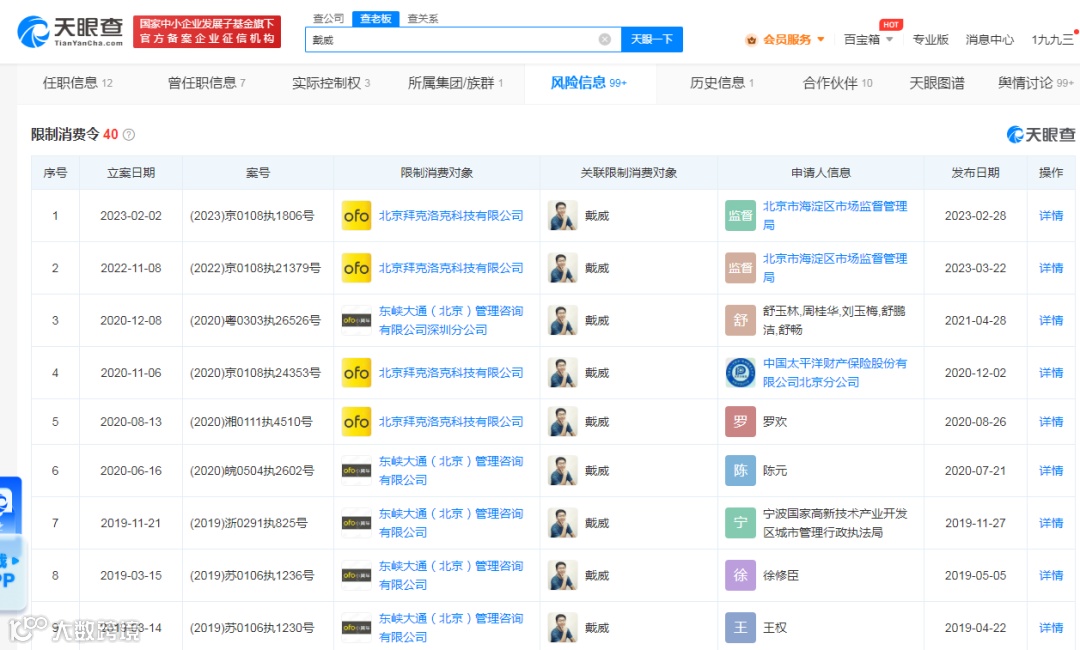Click the red 罗 applicant badge

tap(740, 421)
